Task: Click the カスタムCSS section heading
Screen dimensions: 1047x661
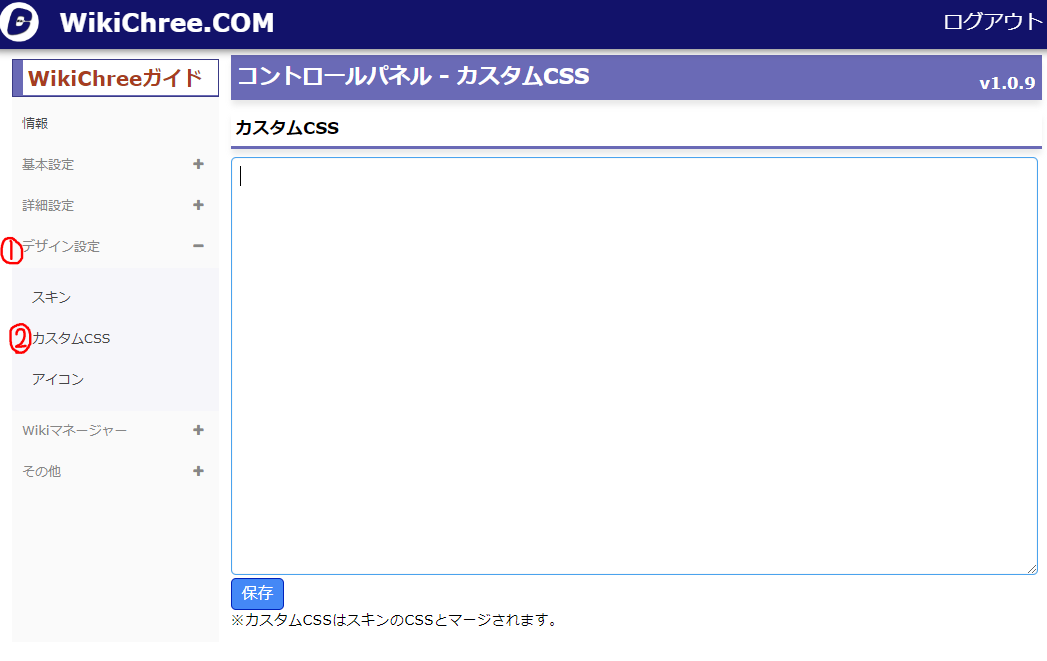Action: click(x=287, y=128)
